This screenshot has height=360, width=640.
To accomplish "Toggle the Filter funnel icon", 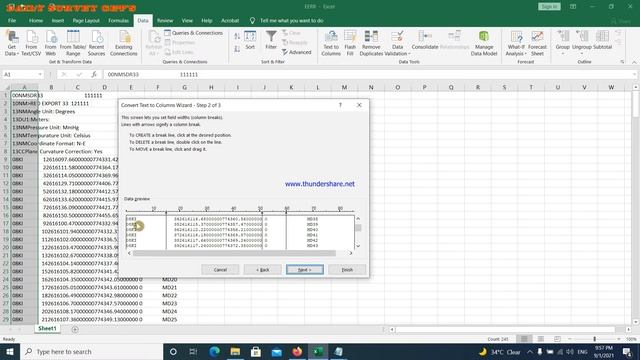I will pyautogui.click(x=271, y=40).
